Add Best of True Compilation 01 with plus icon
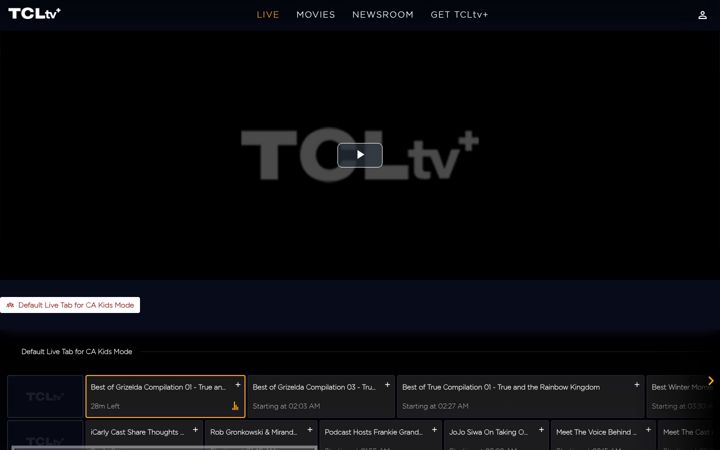The height and width of the screenshot is (450, 720). click(637, 385)
